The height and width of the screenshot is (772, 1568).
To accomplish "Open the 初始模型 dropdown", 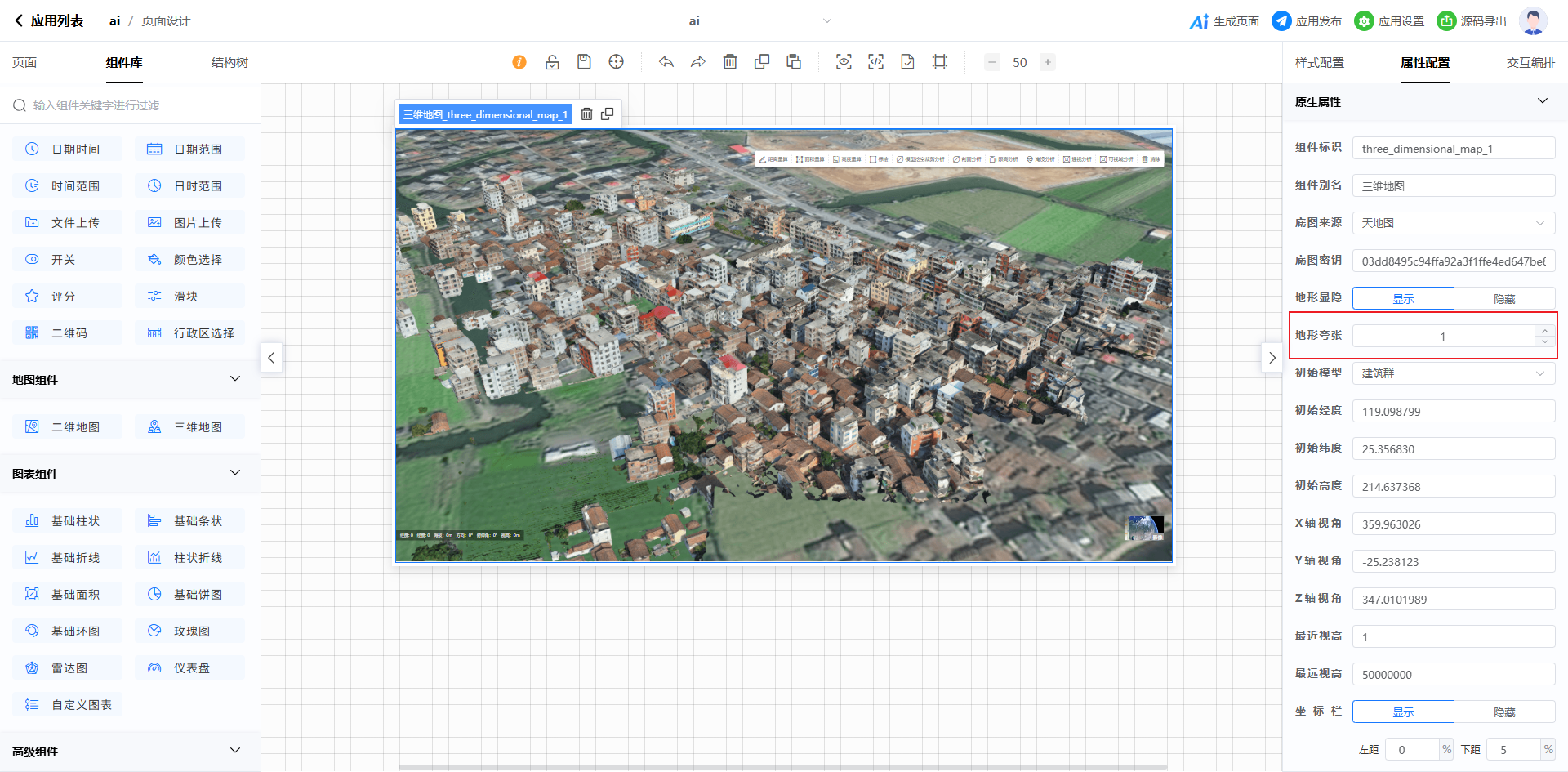I will tap(1453, 373).
